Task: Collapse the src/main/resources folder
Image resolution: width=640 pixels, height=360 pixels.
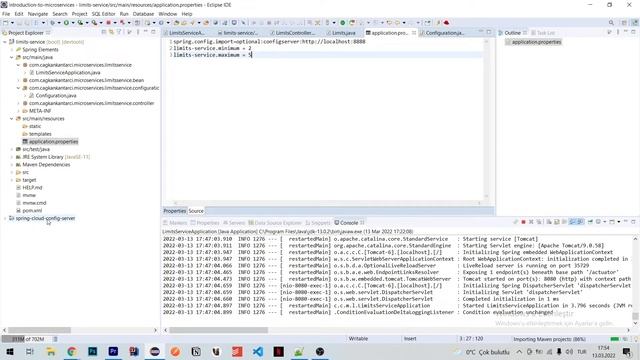Action: tap(11, 119)
